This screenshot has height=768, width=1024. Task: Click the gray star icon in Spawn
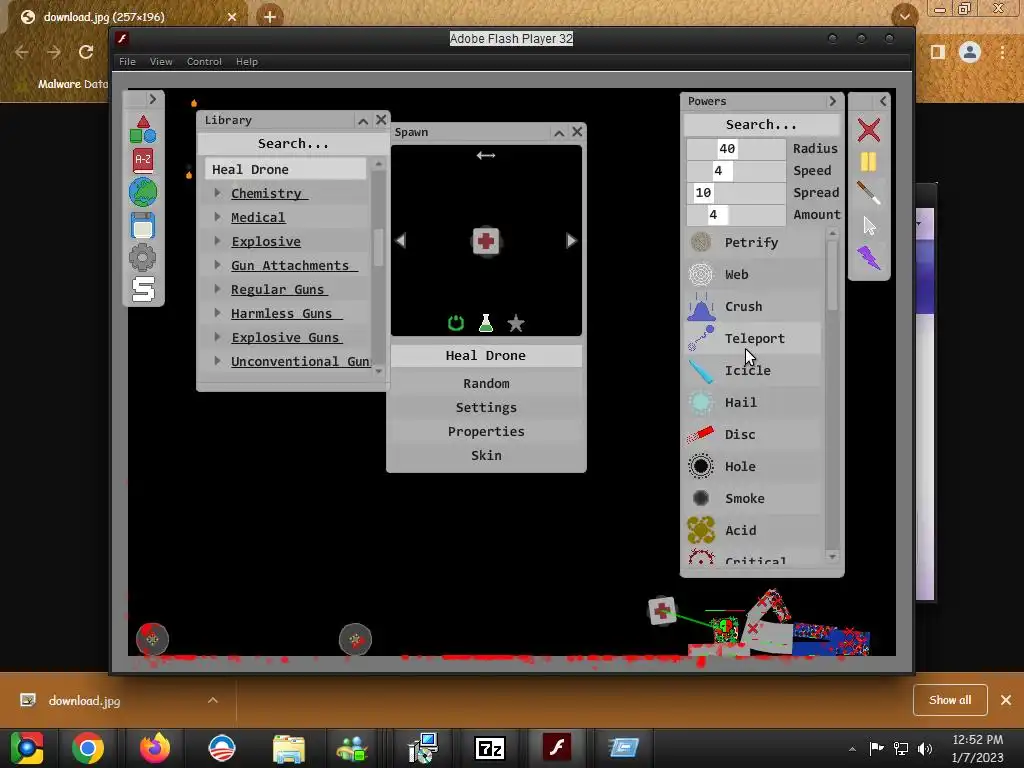pyautogui.click(x=516, y=323)
